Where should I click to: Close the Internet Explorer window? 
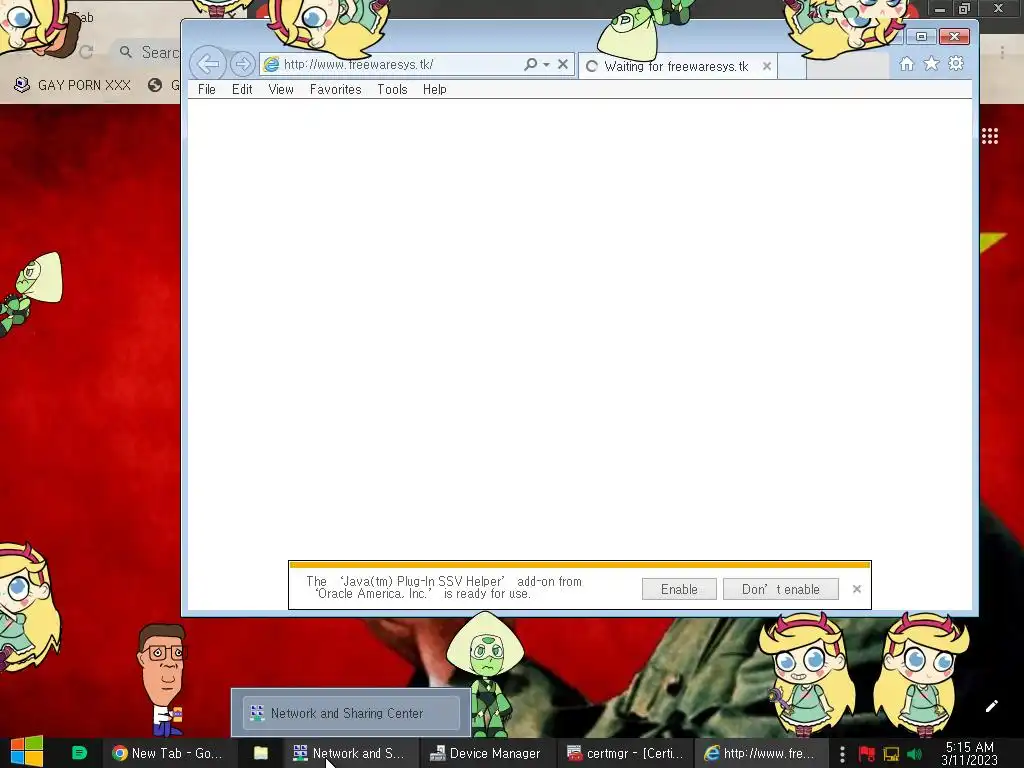point(954,37)
